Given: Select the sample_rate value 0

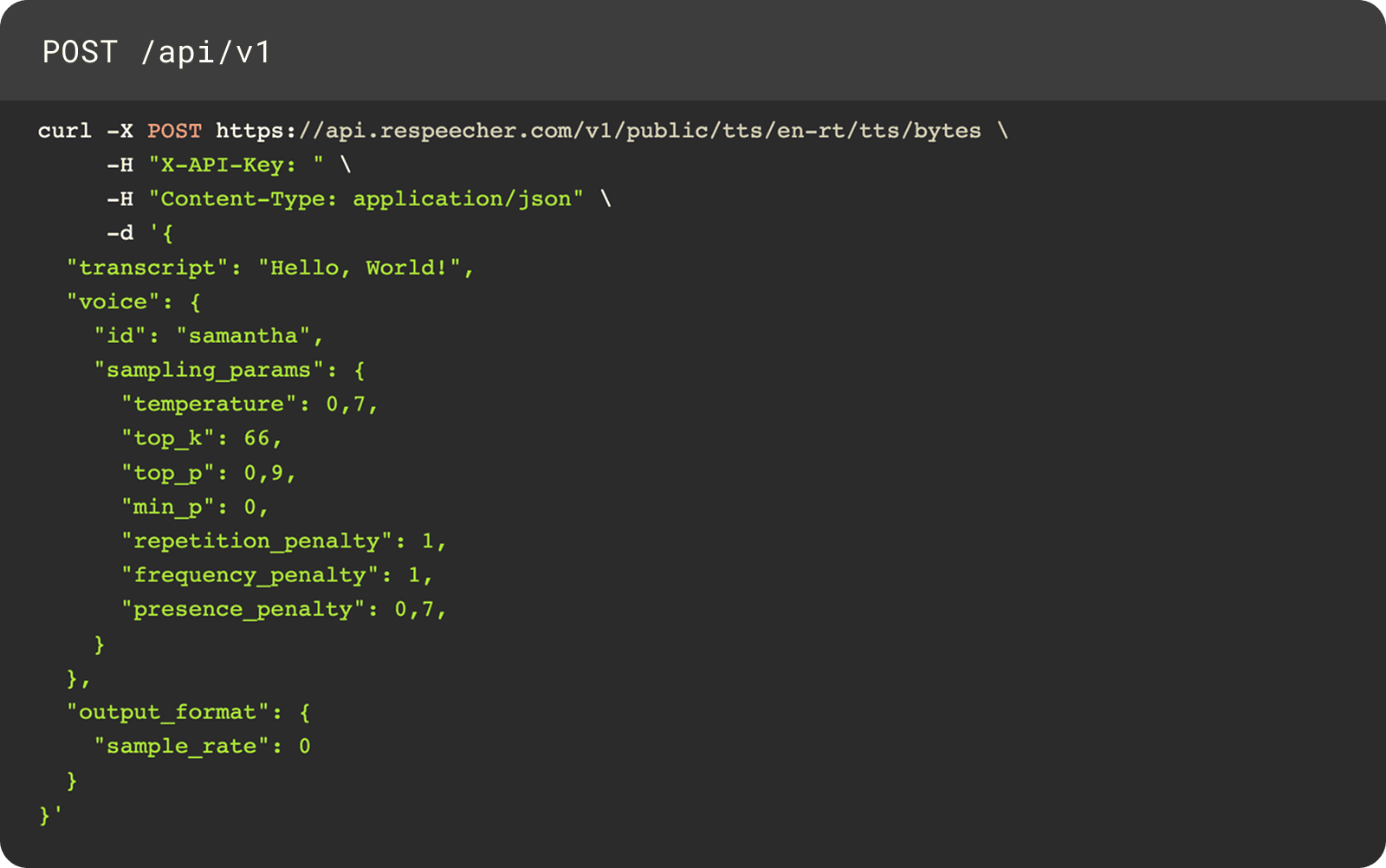Looking at the screenshot, I should (x=306, y=745).
